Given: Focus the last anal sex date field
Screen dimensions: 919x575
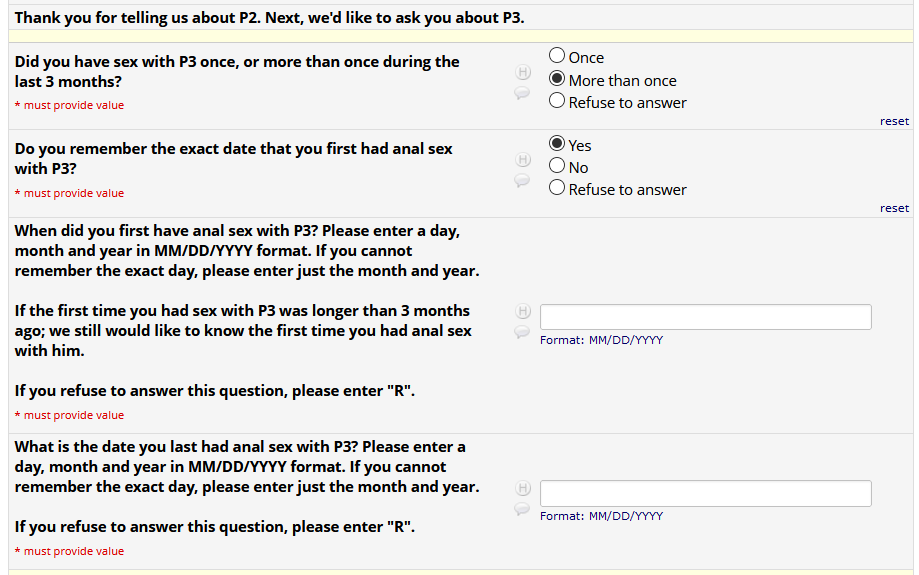Looking at the screenshot, I should tap(705, 494).
